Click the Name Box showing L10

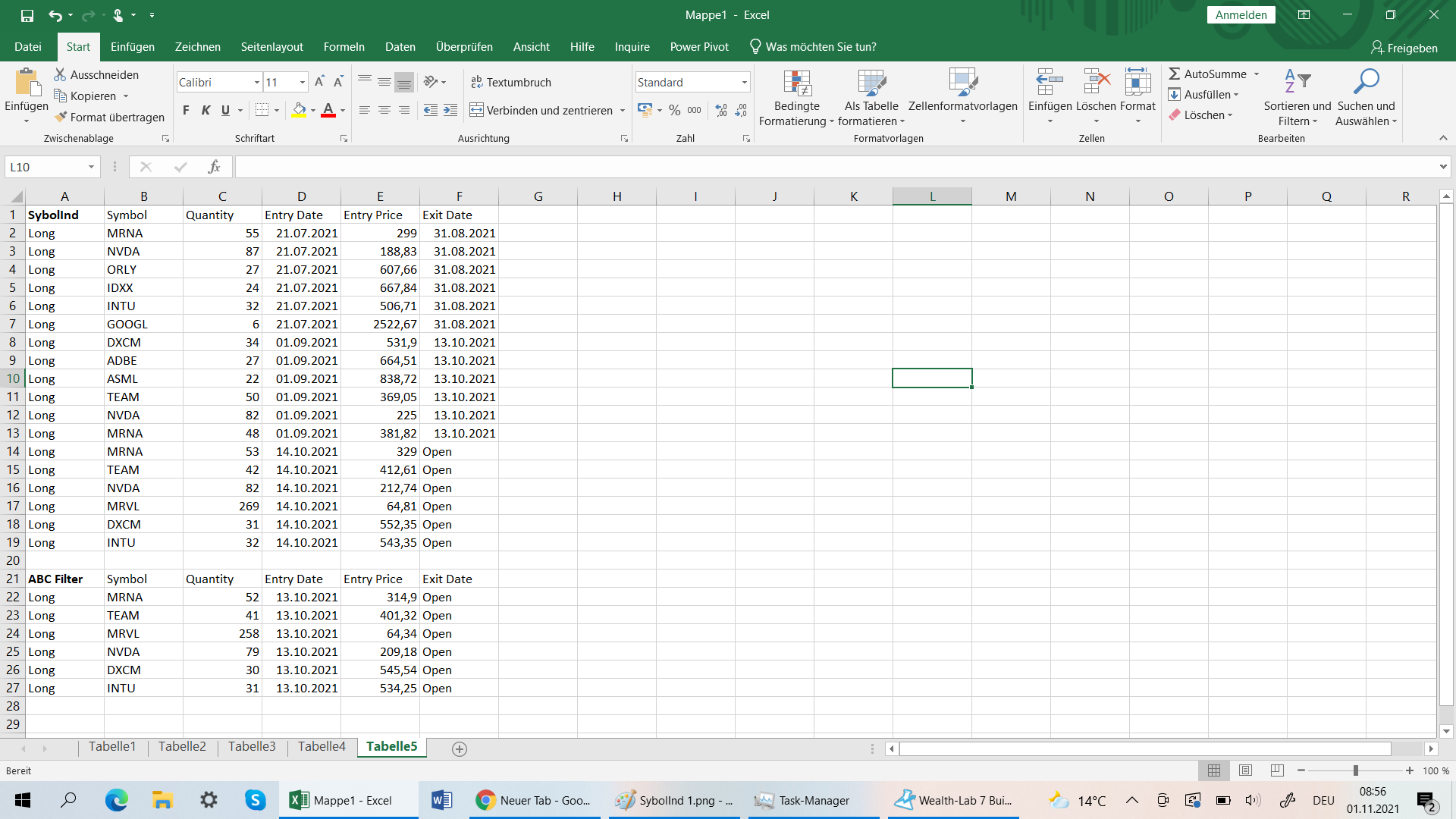pyautogui.click(x=45, y=167)
